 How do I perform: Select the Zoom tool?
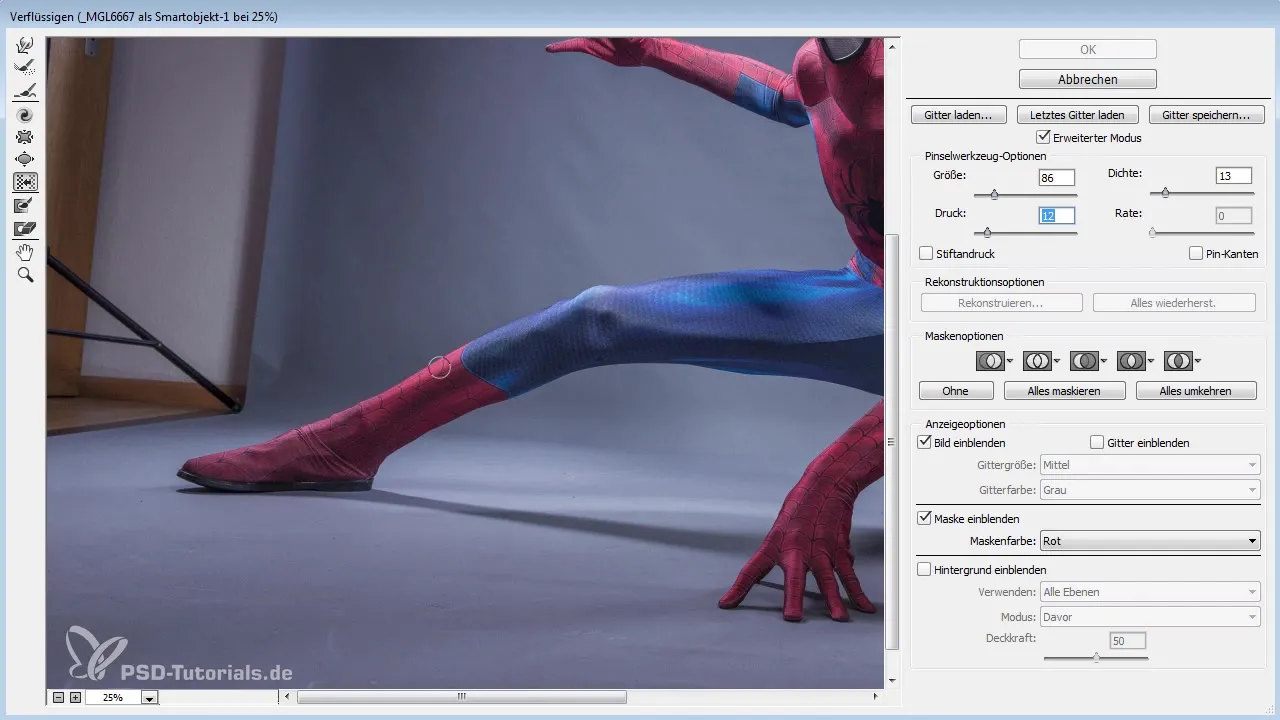click(x=26, y=275)
